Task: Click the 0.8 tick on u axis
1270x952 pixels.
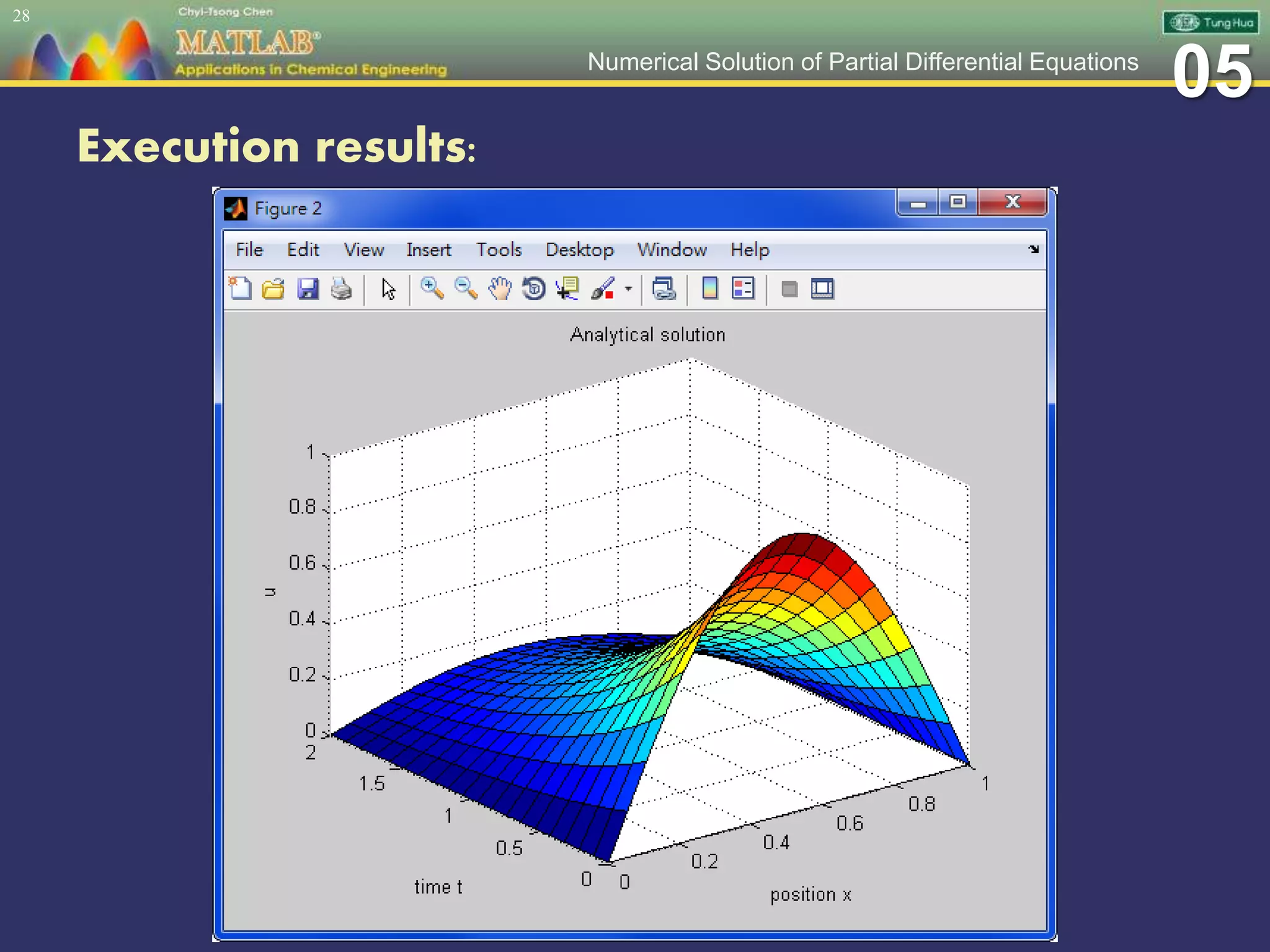Action: coord(303,507)
